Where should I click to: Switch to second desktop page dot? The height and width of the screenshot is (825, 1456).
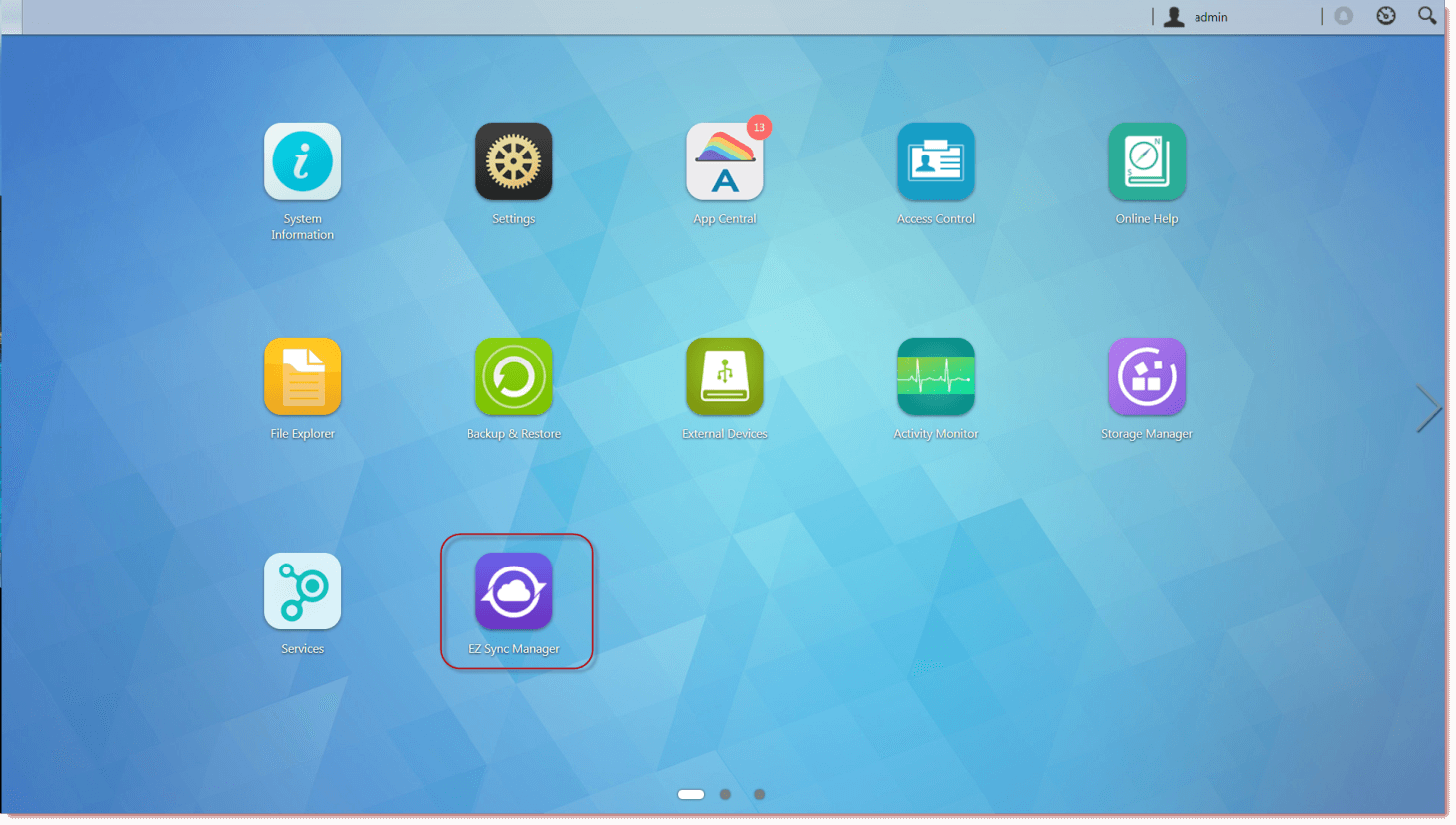pyautogui.click(x=725, y=794)
